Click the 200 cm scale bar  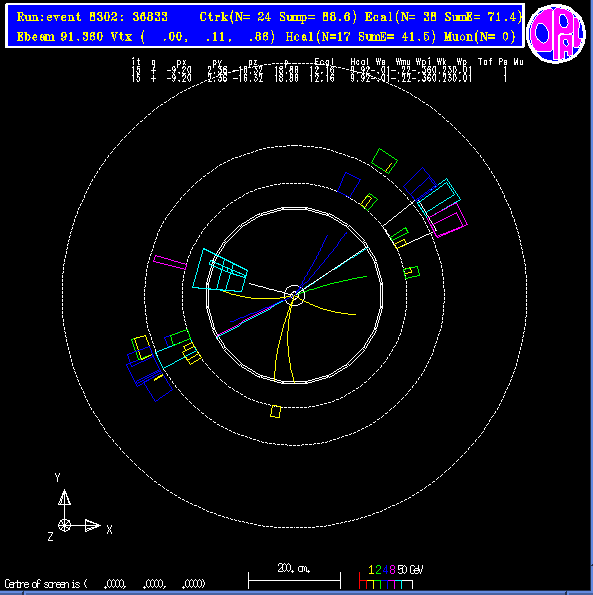pyautogui.click(x=294, y=581)
